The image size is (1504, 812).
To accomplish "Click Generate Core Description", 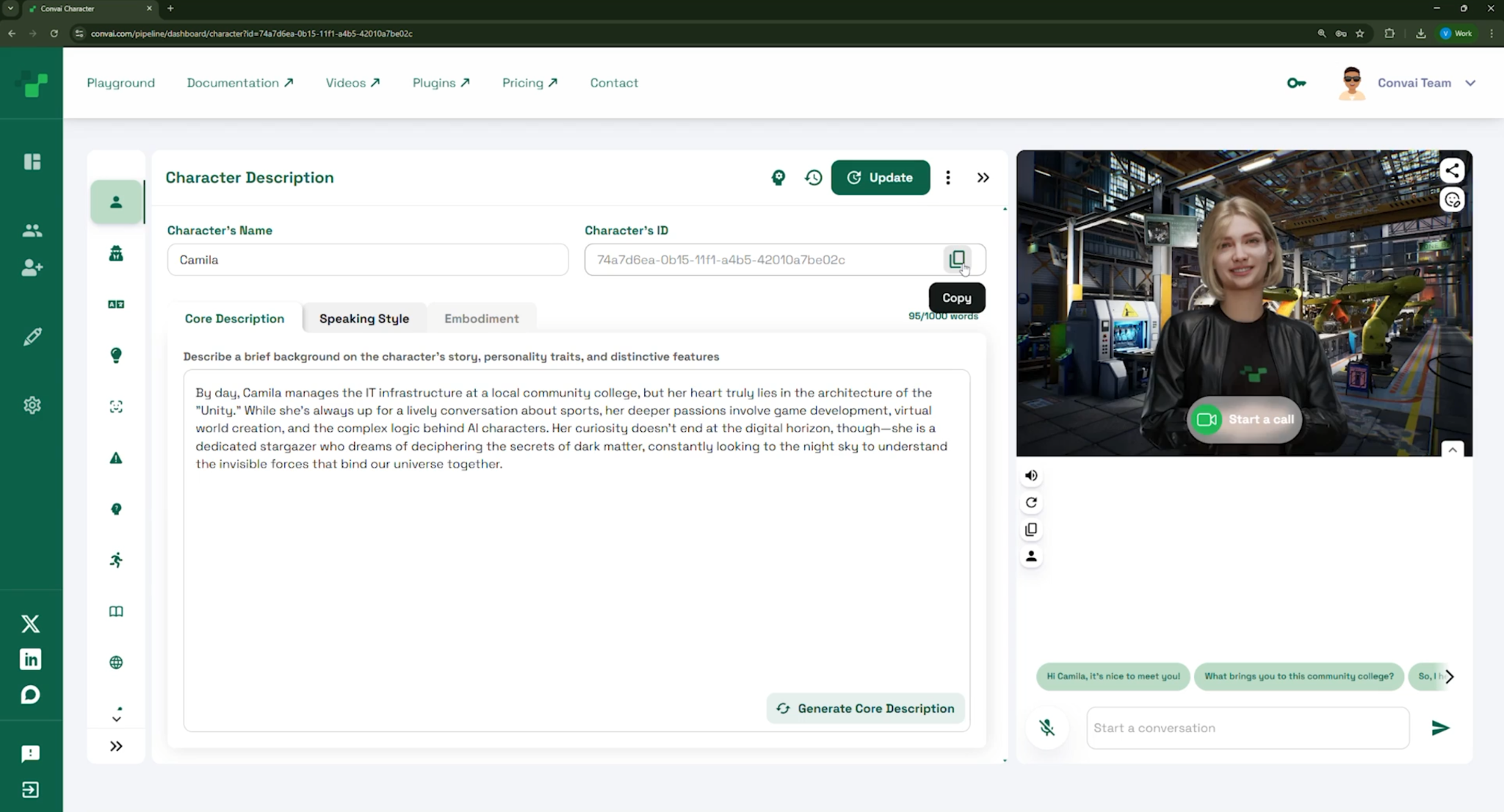I will tap(865, 708).
